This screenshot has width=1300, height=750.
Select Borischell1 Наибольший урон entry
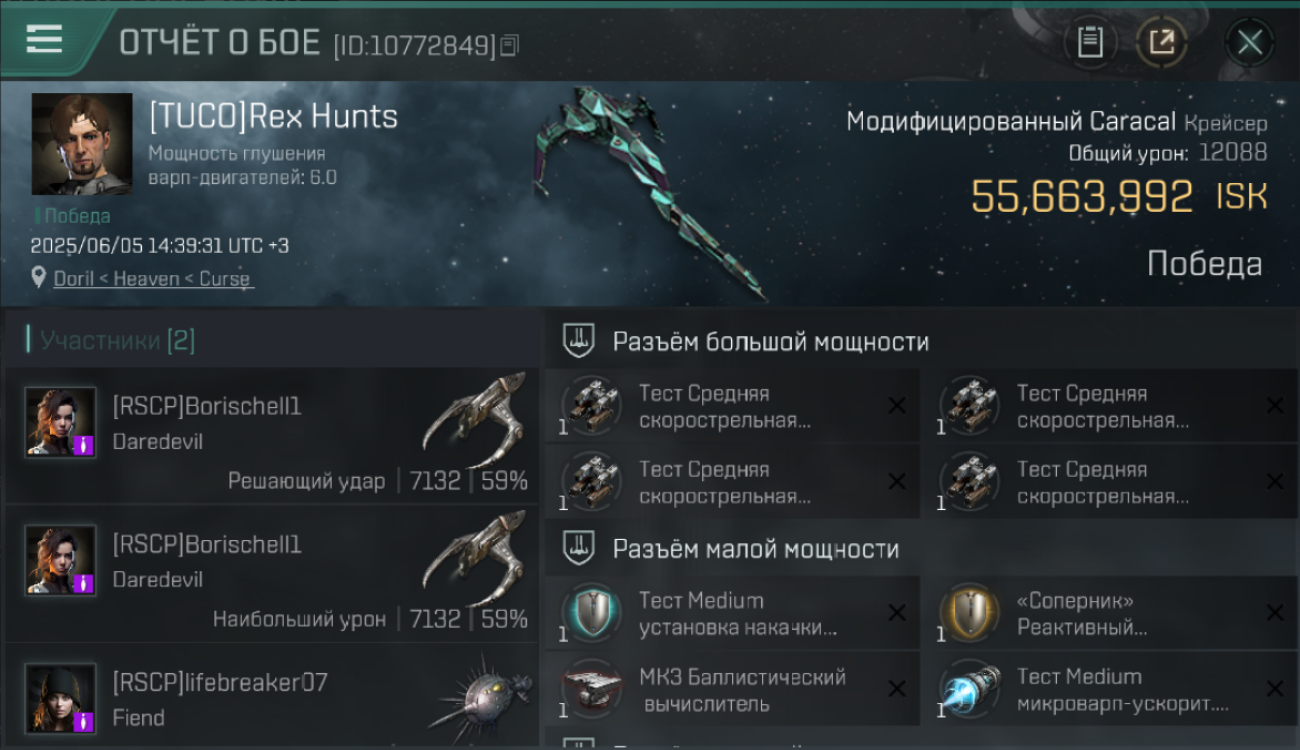pyautogui.click(x=271, y=574)
